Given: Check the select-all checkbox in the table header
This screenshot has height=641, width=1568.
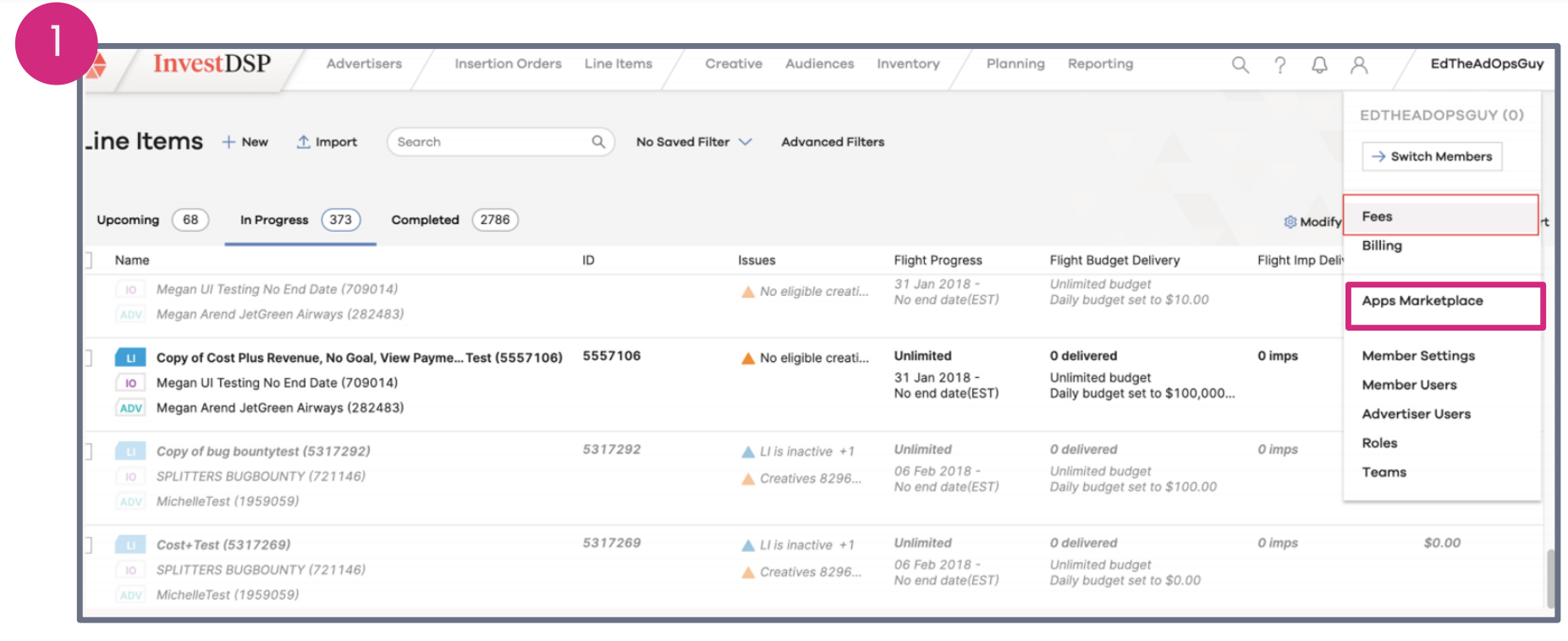Looking at the screenshot, I should tap(88, 260).
